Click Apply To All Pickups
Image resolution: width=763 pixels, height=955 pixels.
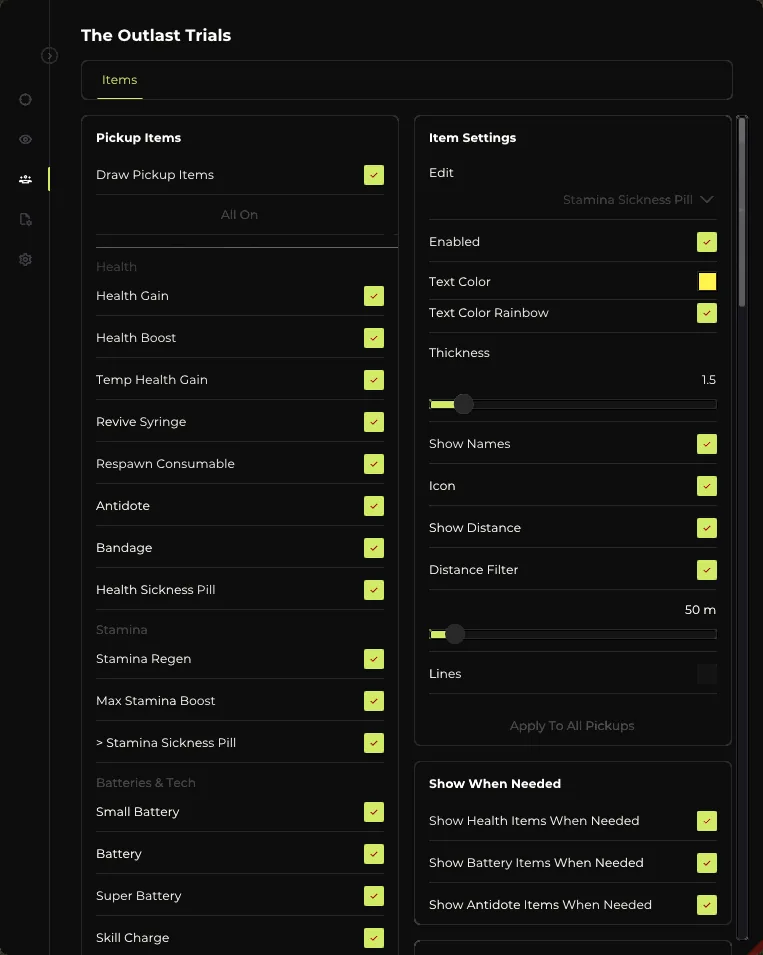[572, 725]
